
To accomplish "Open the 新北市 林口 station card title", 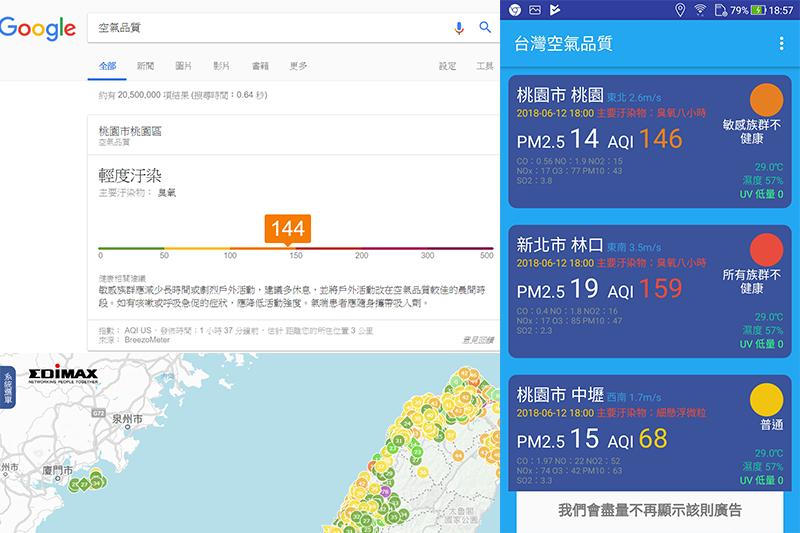I will pos(560,245).
